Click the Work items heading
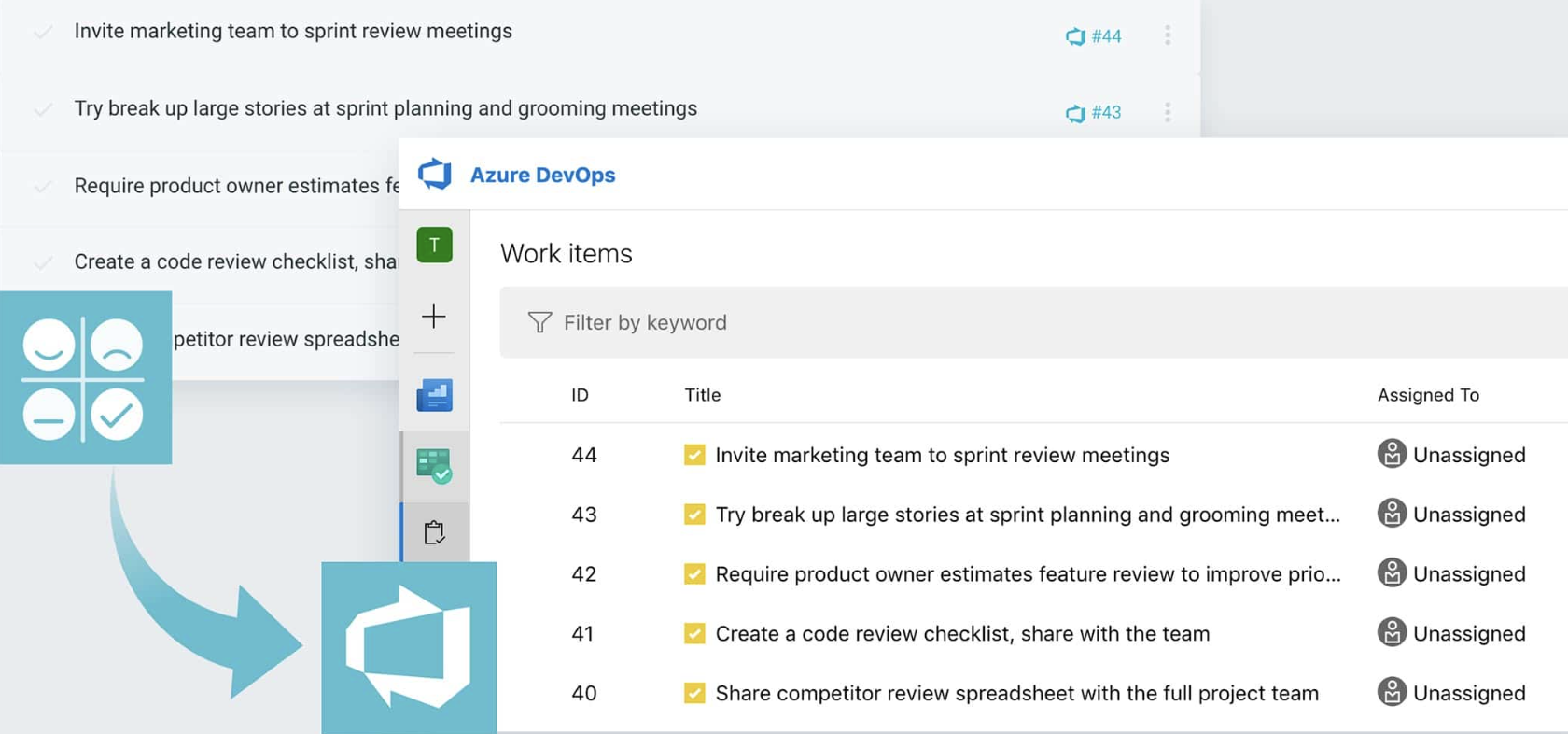 567,253
